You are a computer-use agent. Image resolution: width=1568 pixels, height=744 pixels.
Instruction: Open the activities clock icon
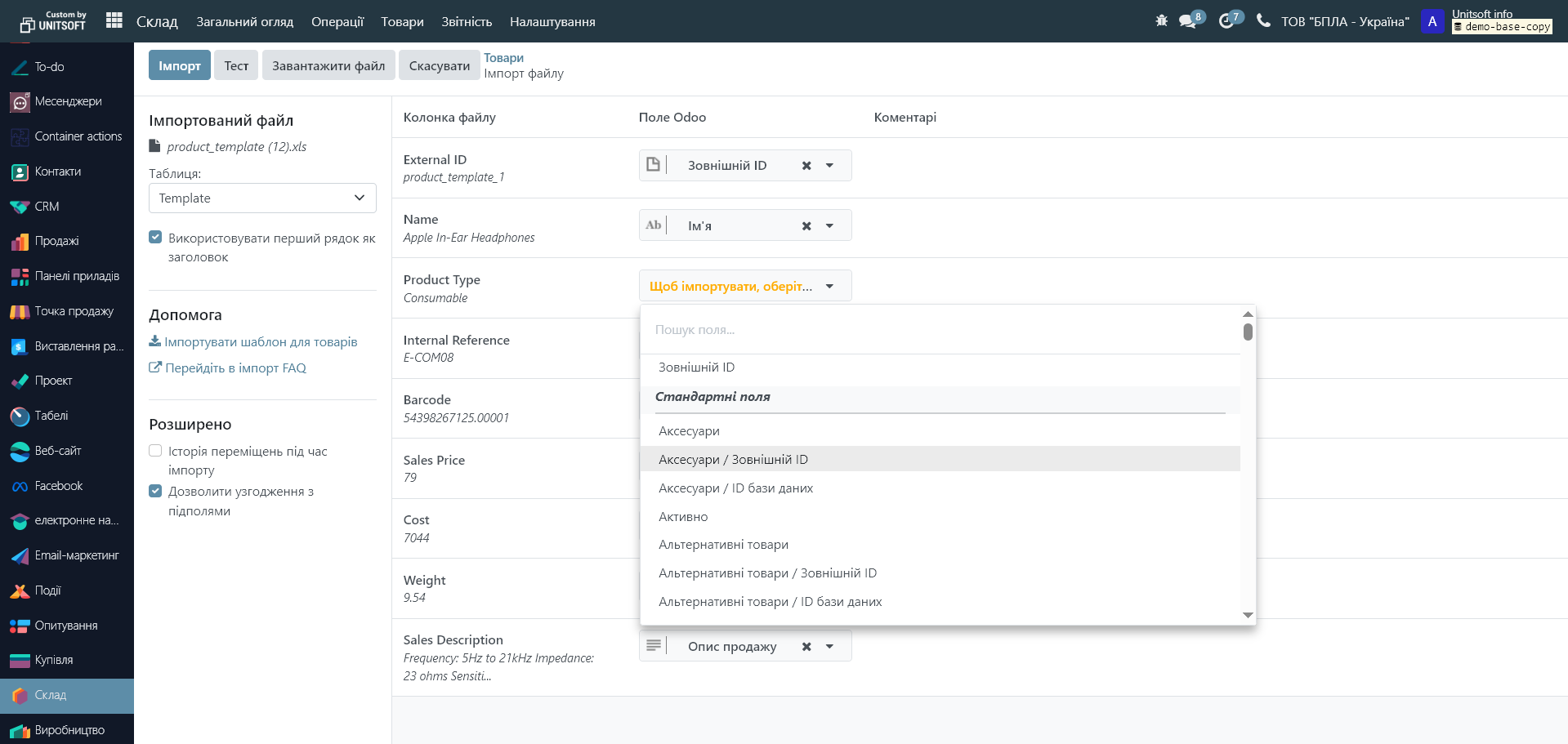1226,21
